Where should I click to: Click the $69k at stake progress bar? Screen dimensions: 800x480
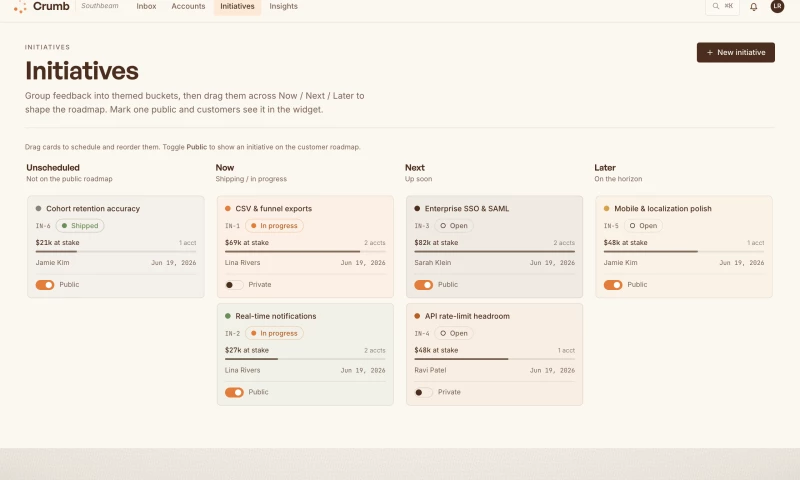[305, 251]
